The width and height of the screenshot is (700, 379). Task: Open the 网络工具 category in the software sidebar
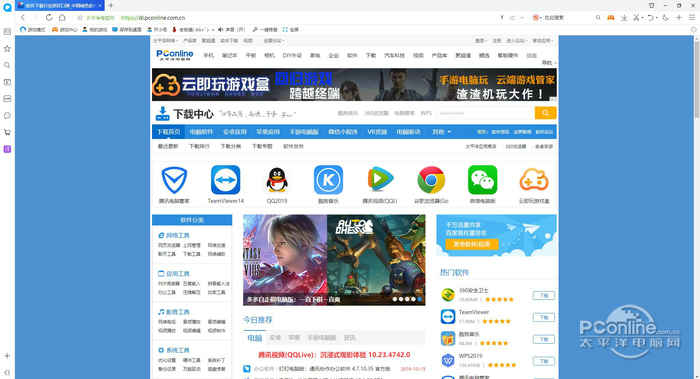click(174, 235)
